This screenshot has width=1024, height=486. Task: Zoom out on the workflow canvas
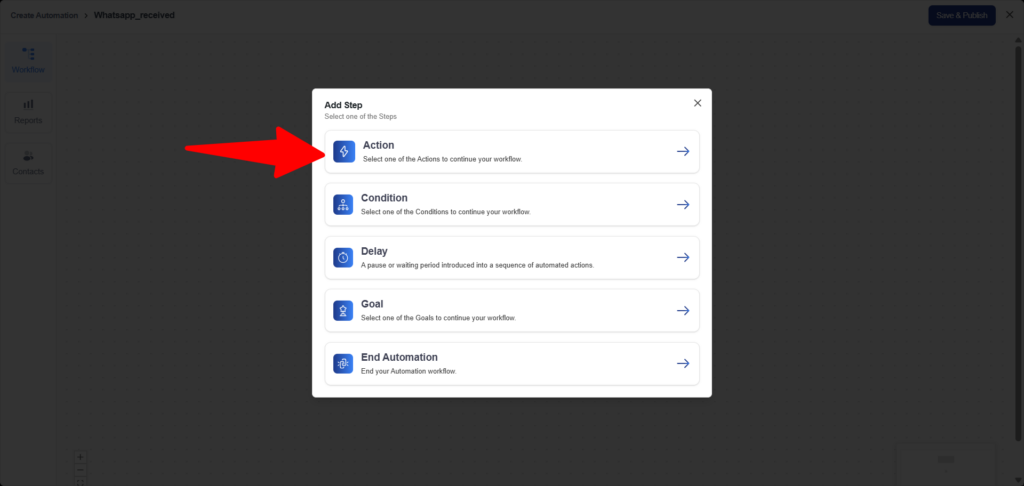pos(81,469)
